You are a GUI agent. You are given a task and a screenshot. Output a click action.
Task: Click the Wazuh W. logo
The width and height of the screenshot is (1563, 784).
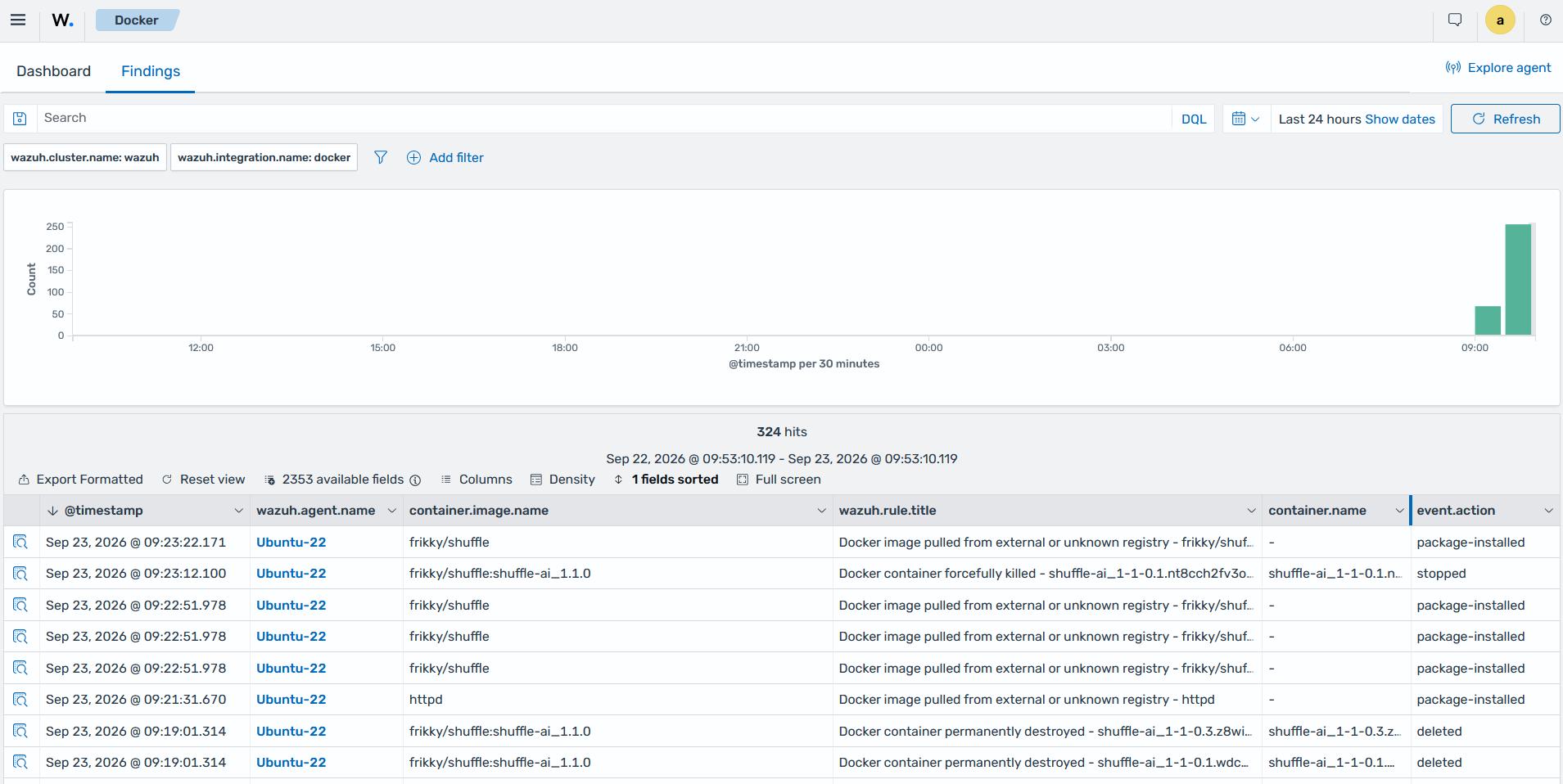click(63, 20)
